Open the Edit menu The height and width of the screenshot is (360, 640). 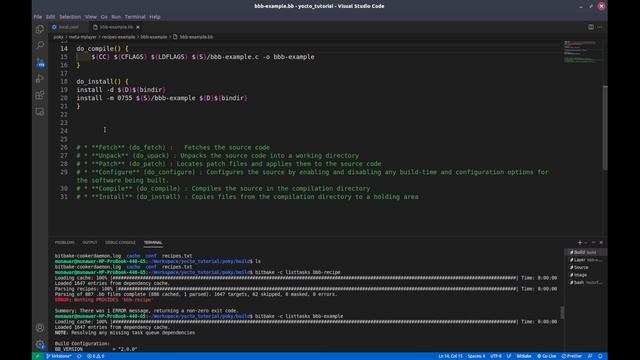(x=51, y=17)
